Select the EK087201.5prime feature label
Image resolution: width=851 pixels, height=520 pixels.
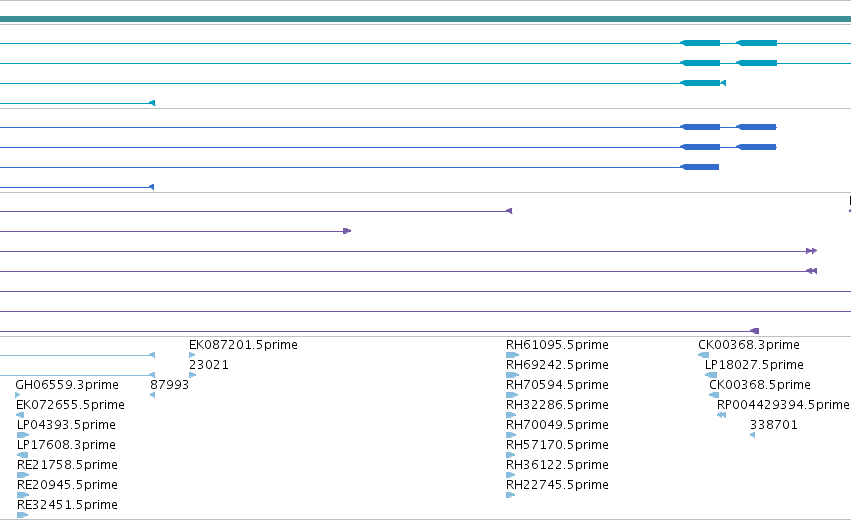point(243,345)
